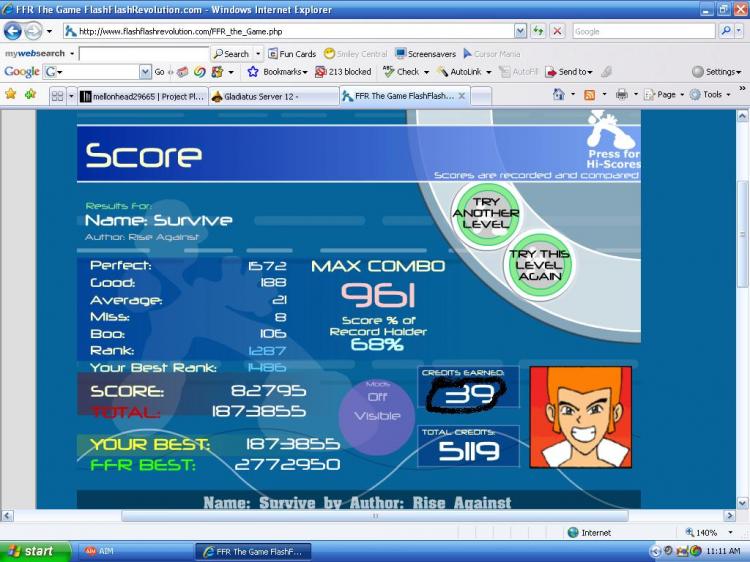This screenshot has height=562, width=750.
Task: Click the Windows Start button
Action: [x=35, y=551]
